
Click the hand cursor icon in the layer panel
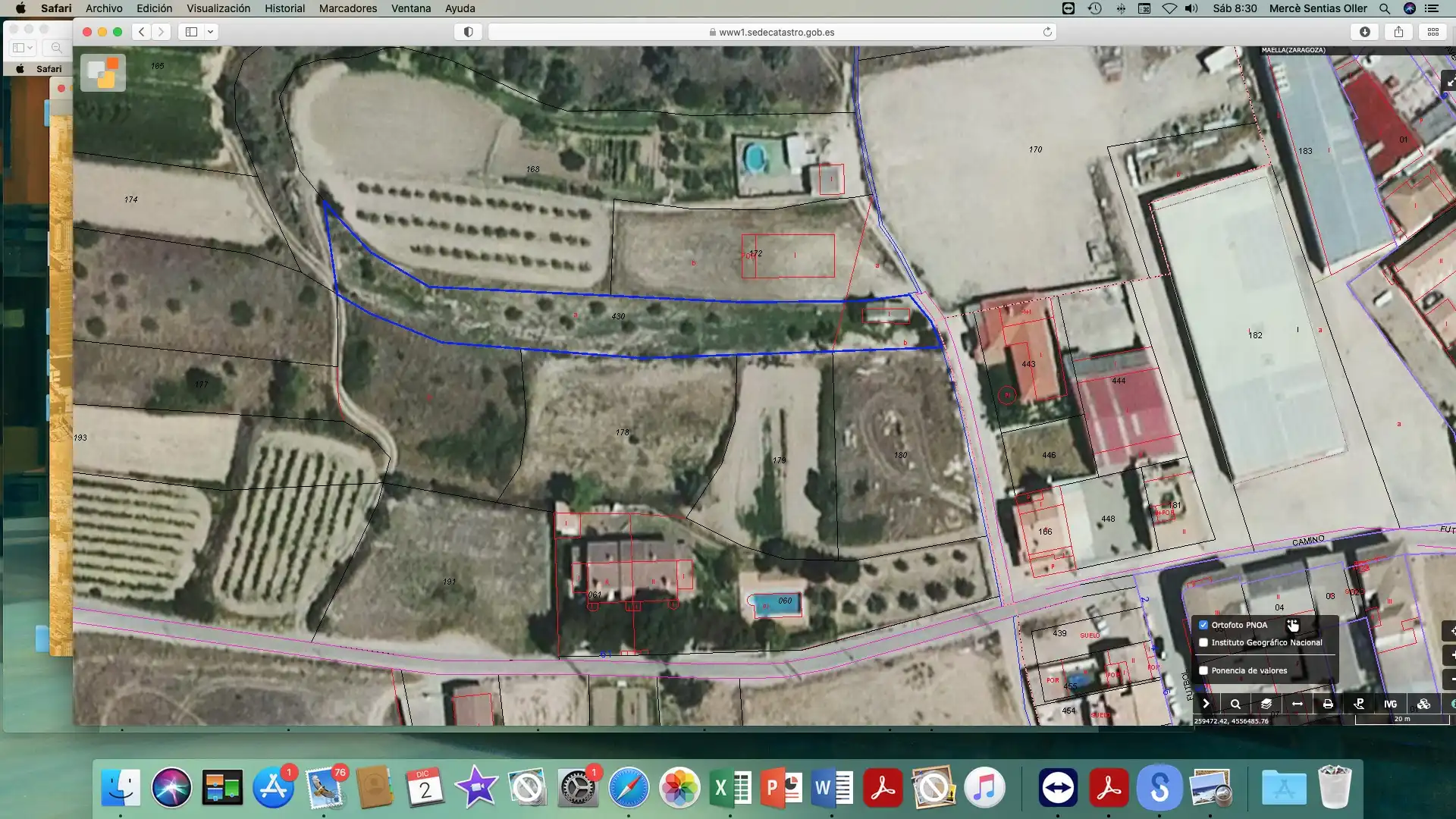coord(1293,625)
